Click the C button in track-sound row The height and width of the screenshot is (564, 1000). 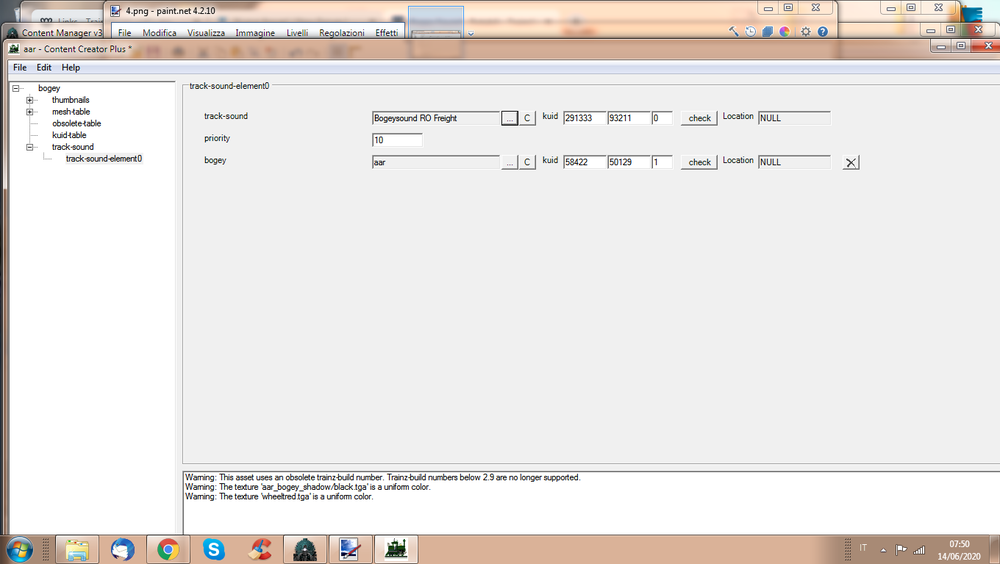527,118
